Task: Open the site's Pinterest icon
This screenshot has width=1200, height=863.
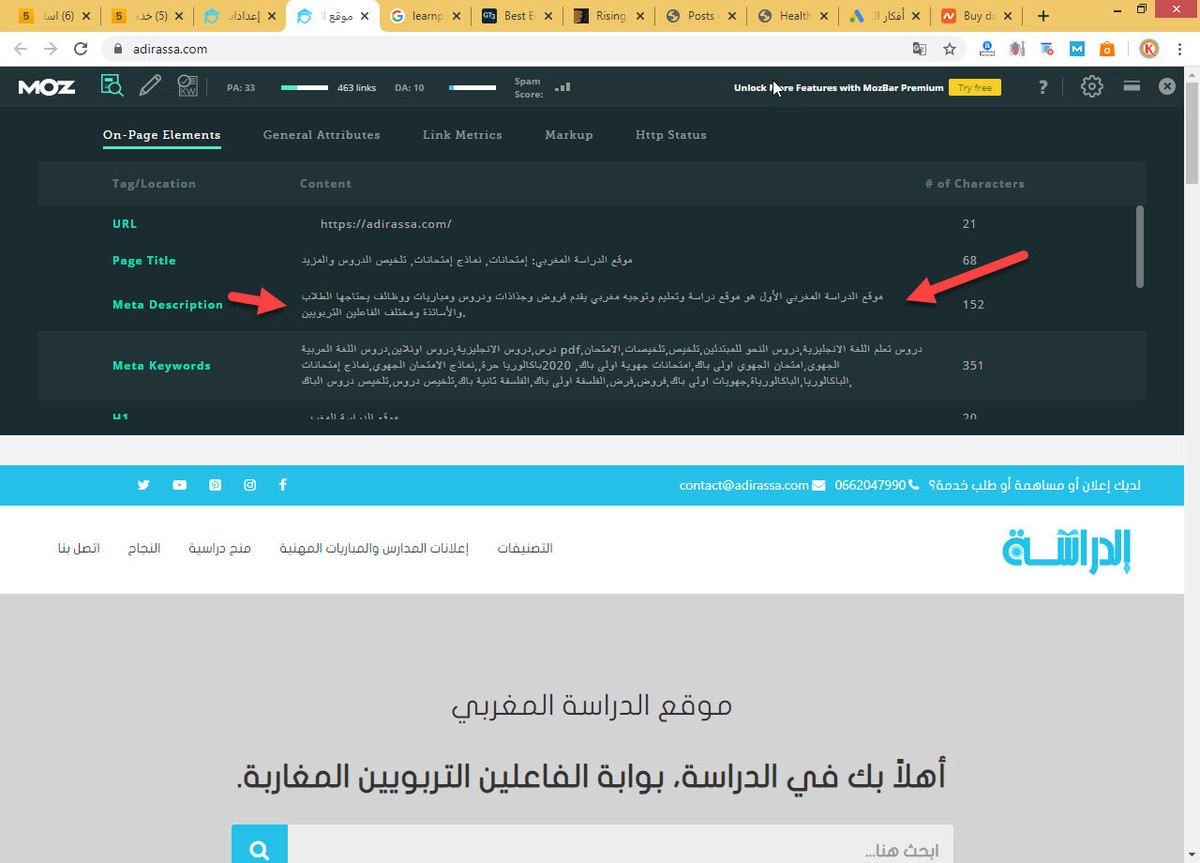Action: (x=215, y=485)
